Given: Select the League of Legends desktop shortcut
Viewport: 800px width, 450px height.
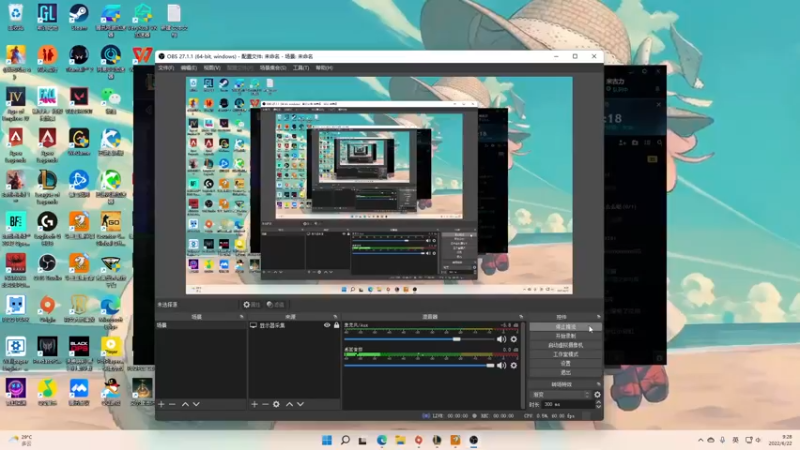Looking at the screenshot, I should (47, 187).
